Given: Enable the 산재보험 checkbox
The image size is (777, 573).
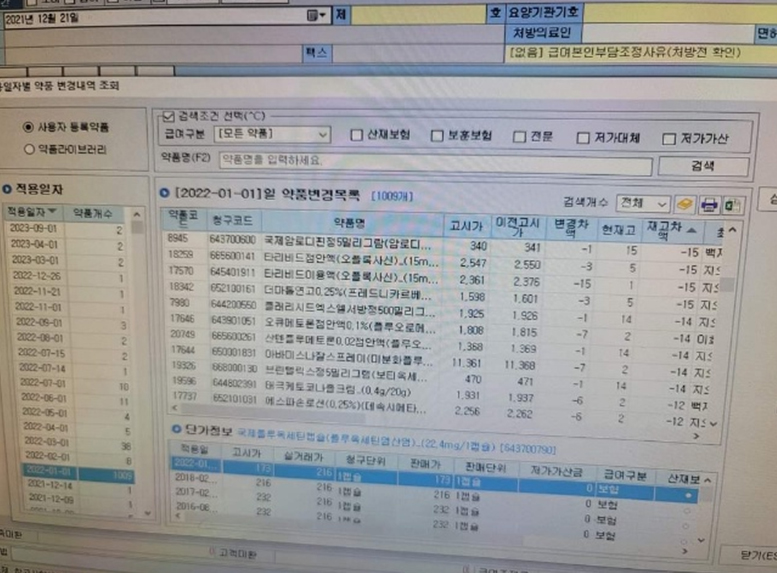Looking at the screenshot, I should coord(356,135).
